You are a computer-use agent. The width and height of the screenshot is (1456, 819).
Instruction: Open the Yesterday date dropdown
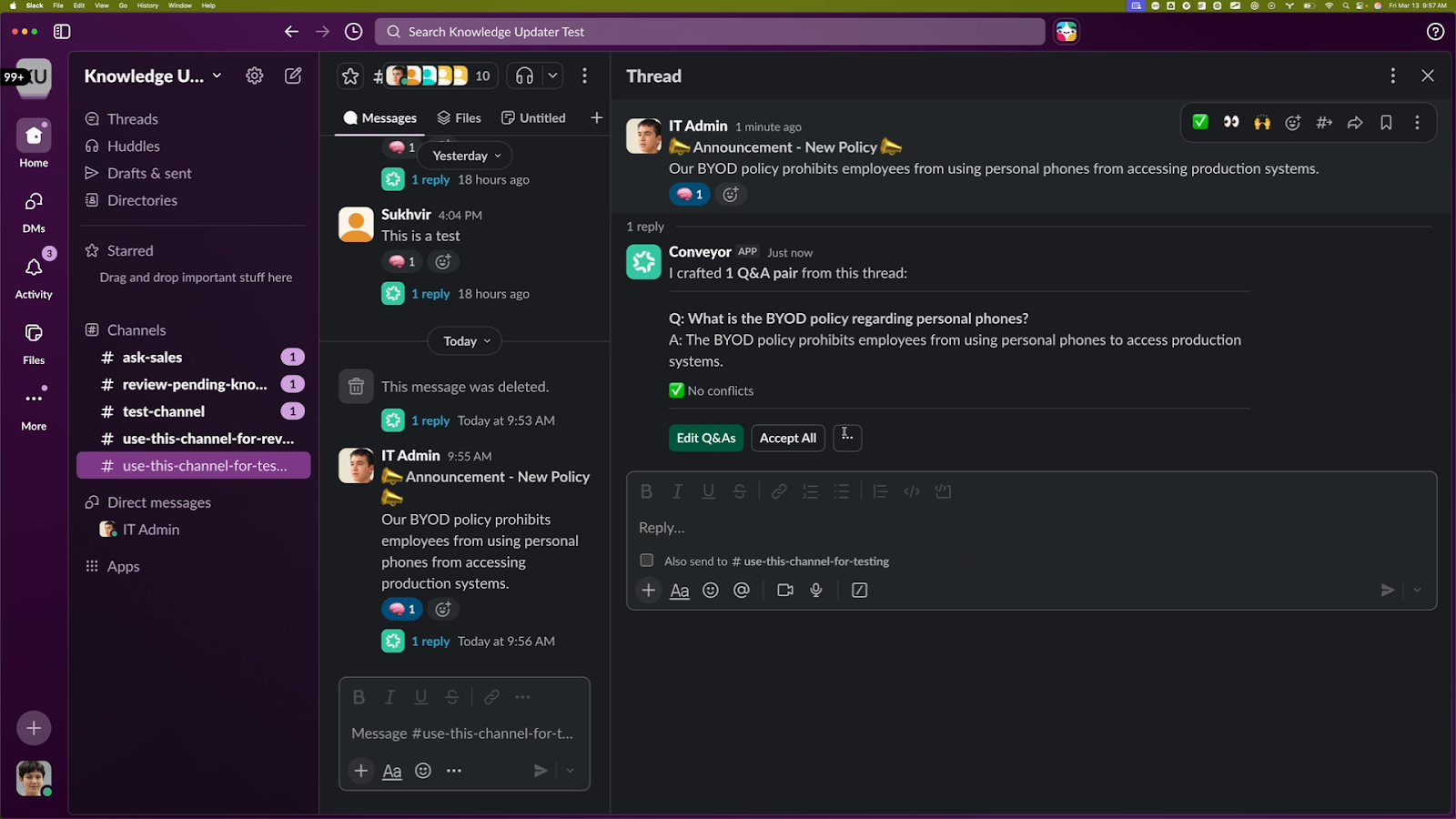click(x=466, y=156)
